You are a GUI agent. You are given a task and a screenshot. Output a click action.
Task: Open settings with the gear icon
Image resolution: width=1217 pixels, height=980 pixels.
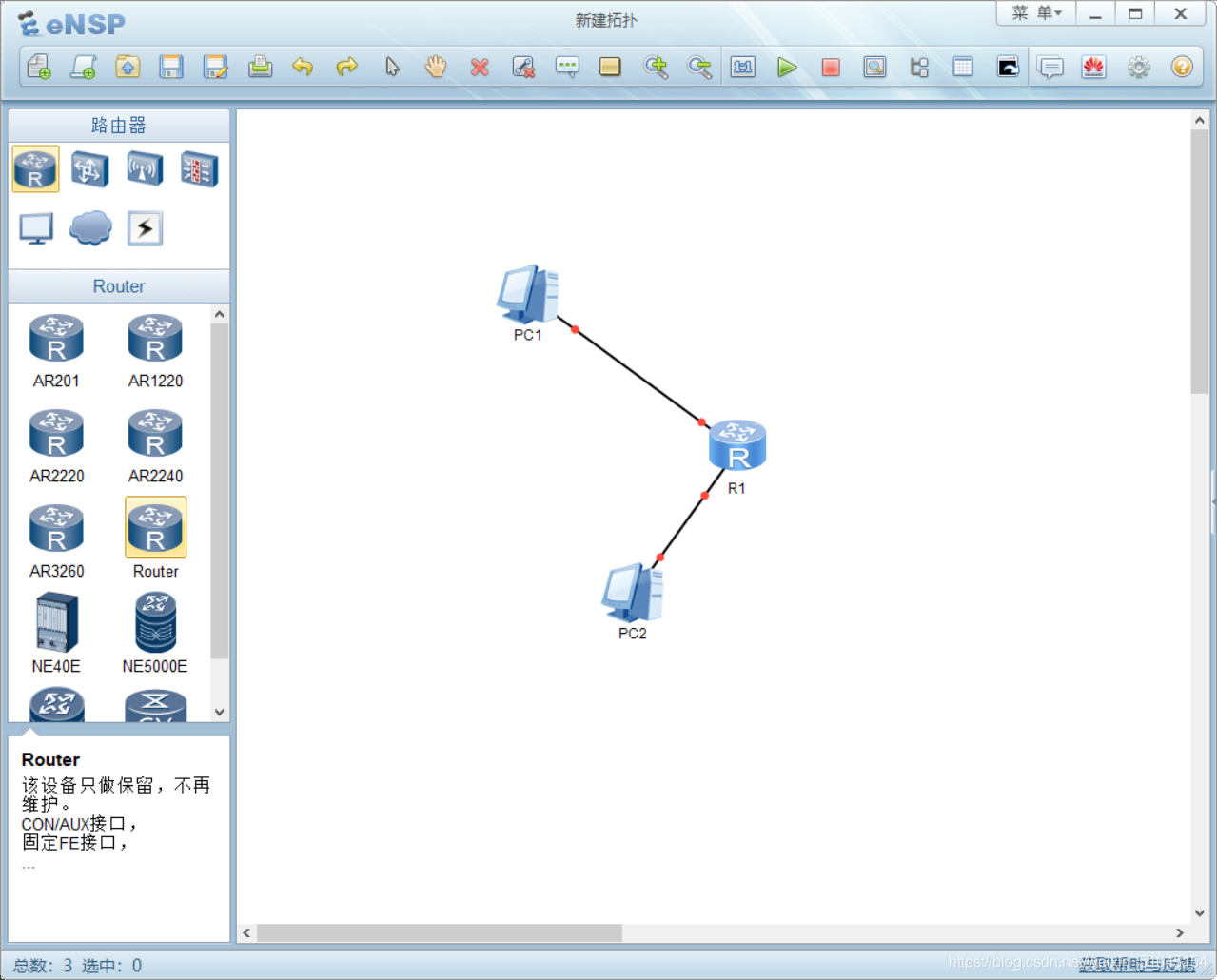point(1138,67)
